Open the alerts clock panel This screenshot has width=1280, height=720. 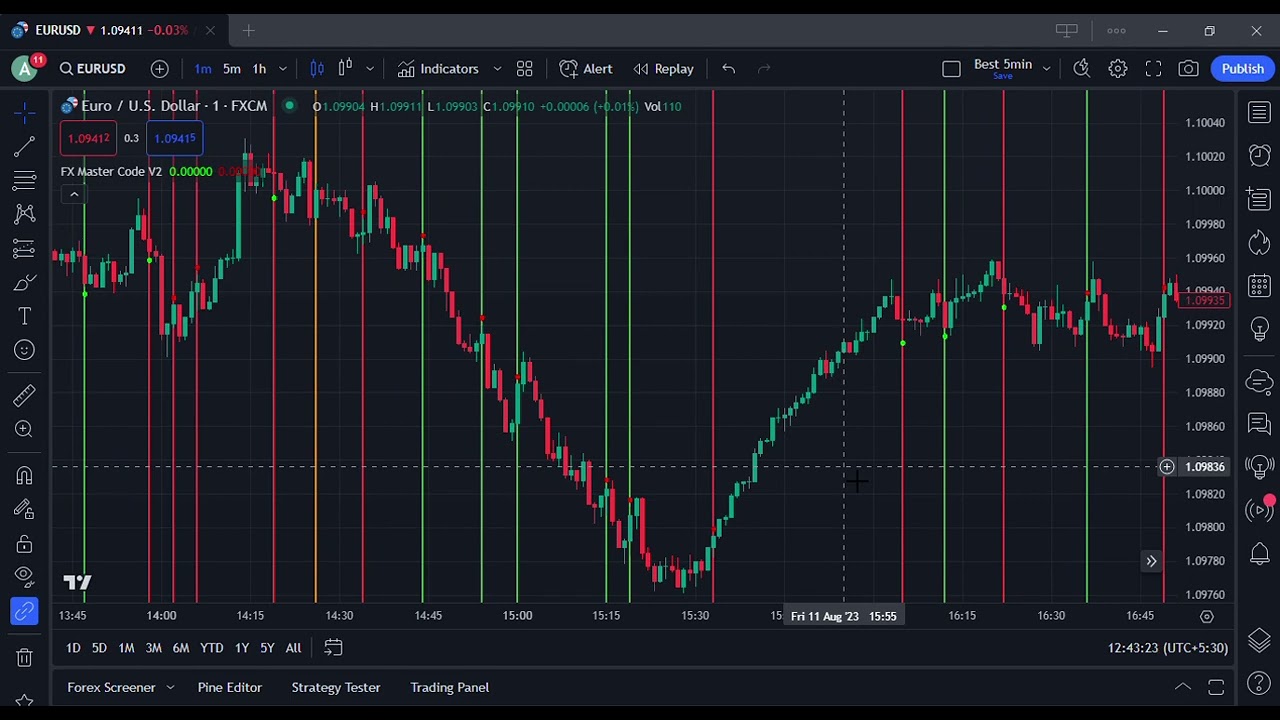pos(1259,155)
